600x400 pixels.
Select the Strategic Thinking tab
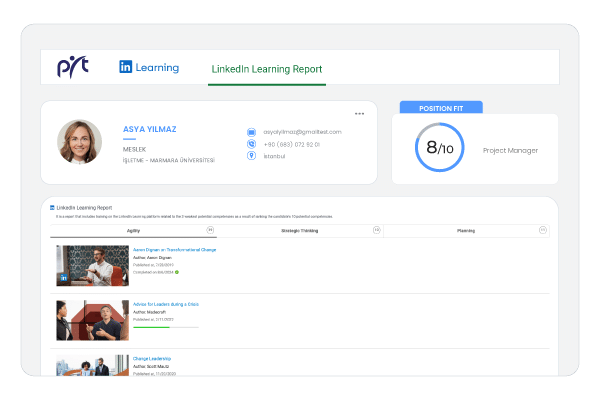click(x=300, y=231)
